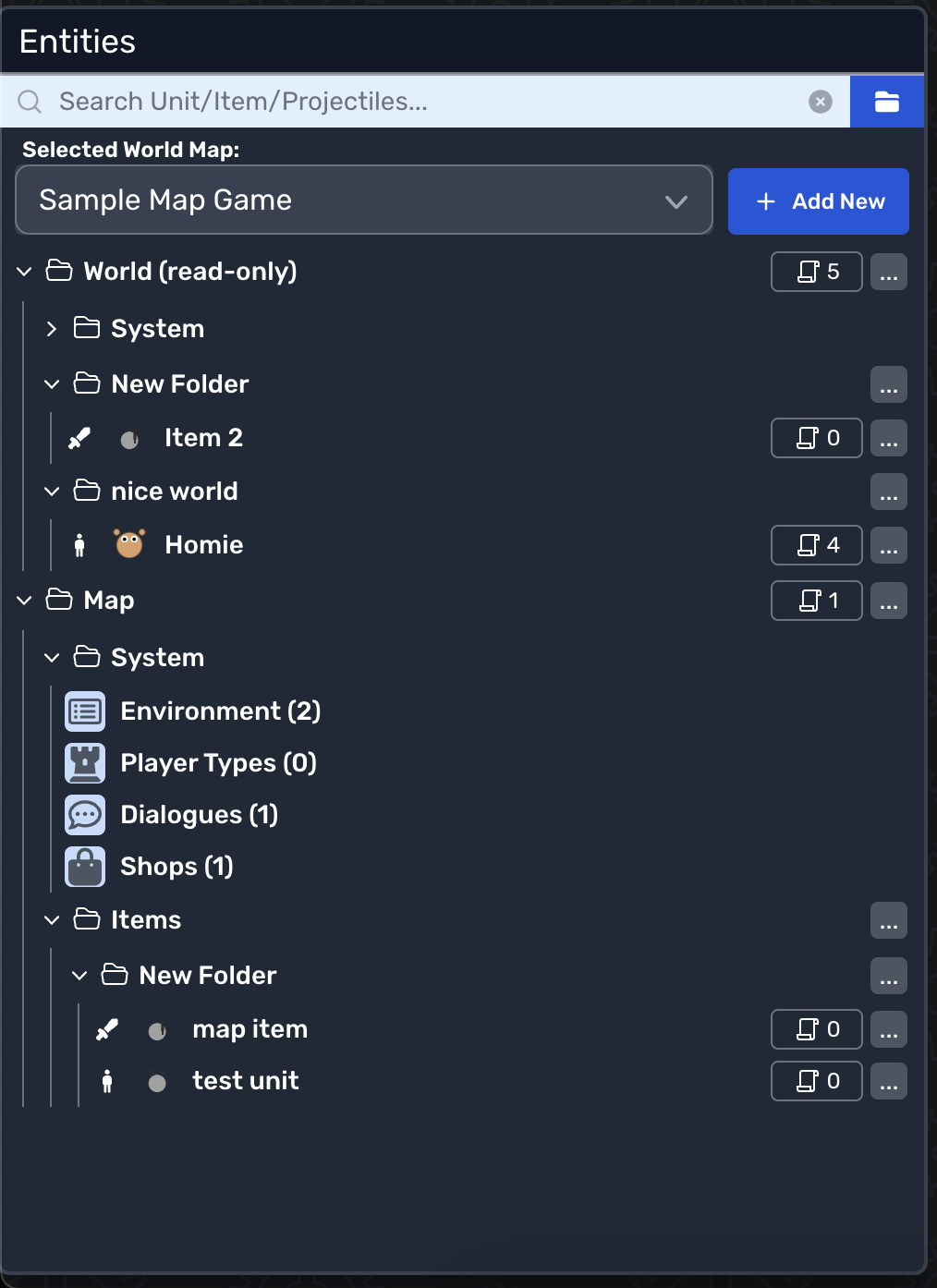Click the Dialogues speech bubble icon
The height and width of the screenshot is (1288, 937).
pos(85,815)
